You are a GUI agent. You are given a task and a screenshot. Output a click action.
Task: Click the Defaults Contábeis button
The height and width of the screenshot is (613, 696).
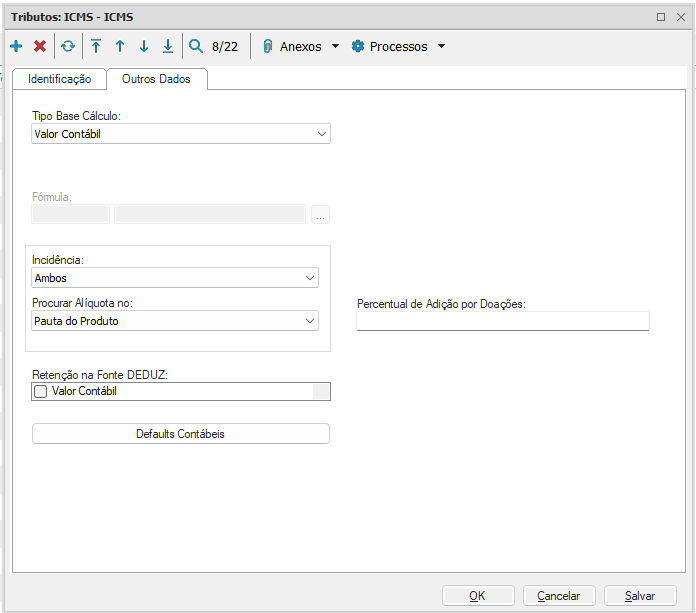[x=181, y=434]
